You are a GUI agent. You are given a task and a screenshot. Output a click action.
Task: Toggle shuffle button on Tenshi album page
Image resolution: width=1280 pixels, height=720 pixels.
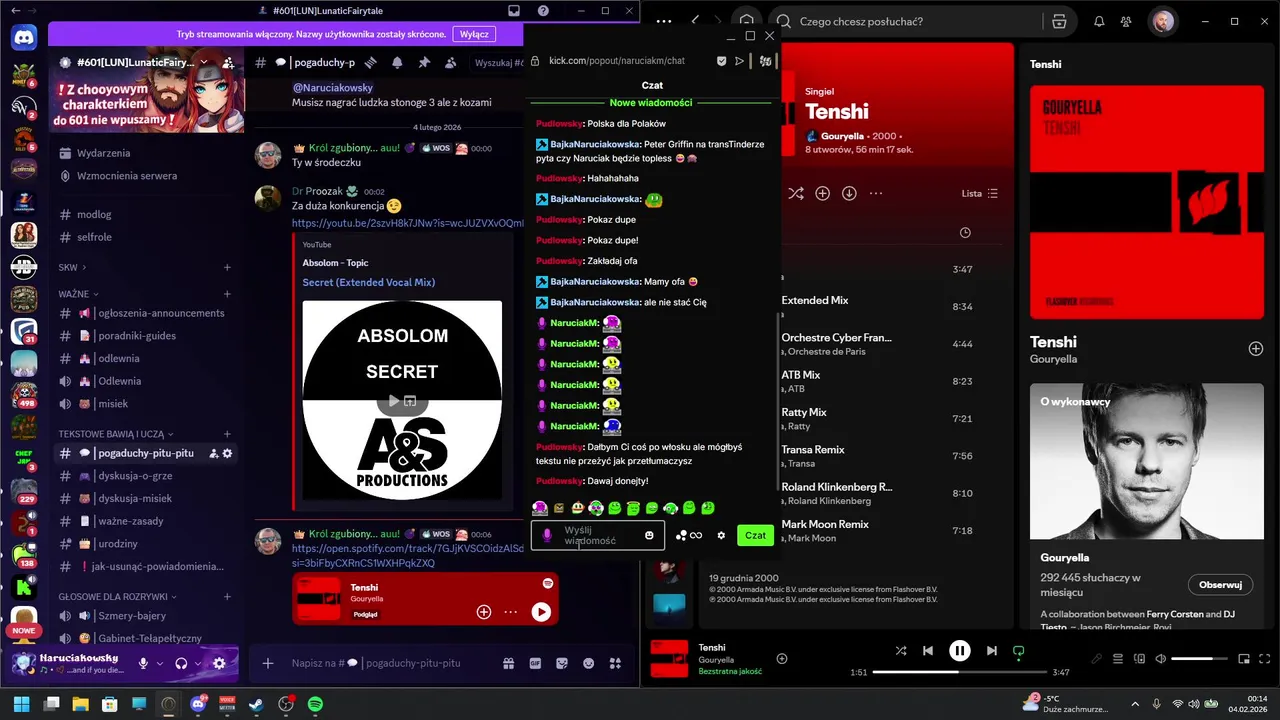[x=795, y=193]
